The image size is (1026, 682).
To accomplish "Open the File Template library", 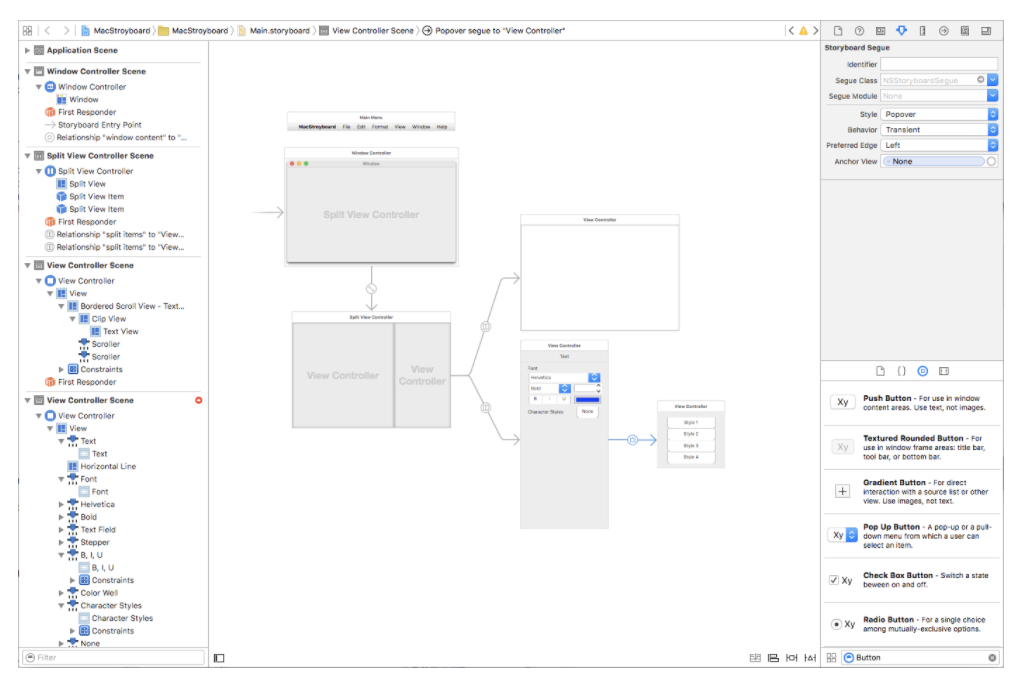I will pos(880,371).
